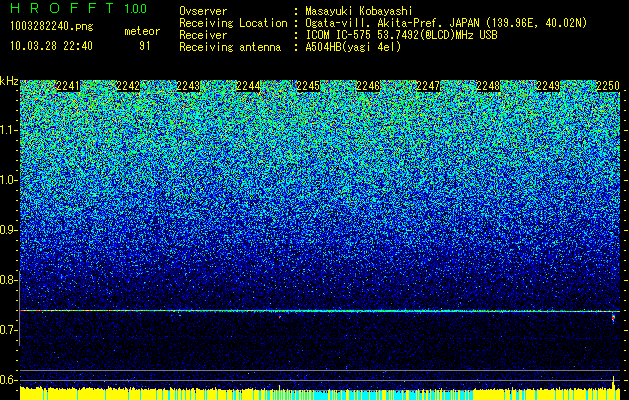Click the red meteor echo below 2250
Image resolution: width=629 pixels, height=400 pixels.
tap(613, 318)
